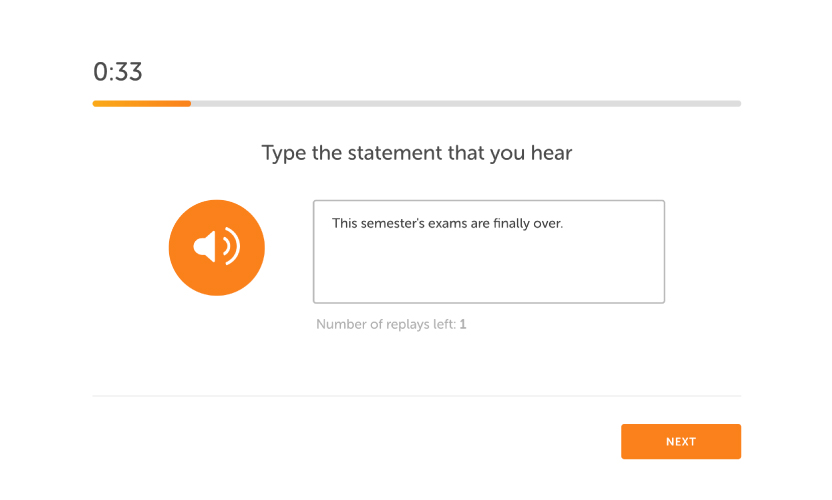The width and height of the screenshot is (832, 500).
Task: Click the replay count number 1
Action: tap(463, 324)
